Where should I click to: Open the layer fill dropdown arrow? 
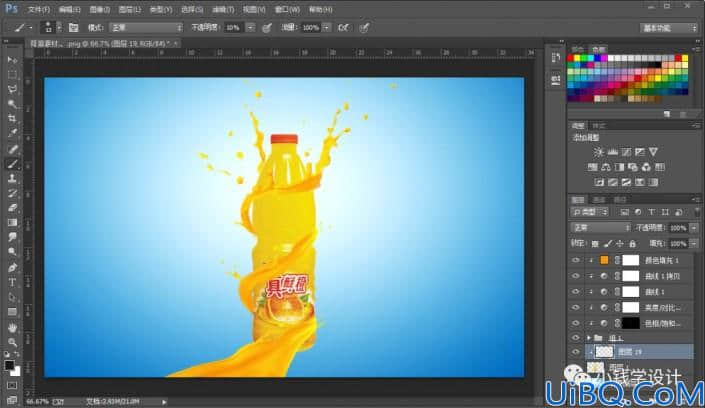(694, 243)
